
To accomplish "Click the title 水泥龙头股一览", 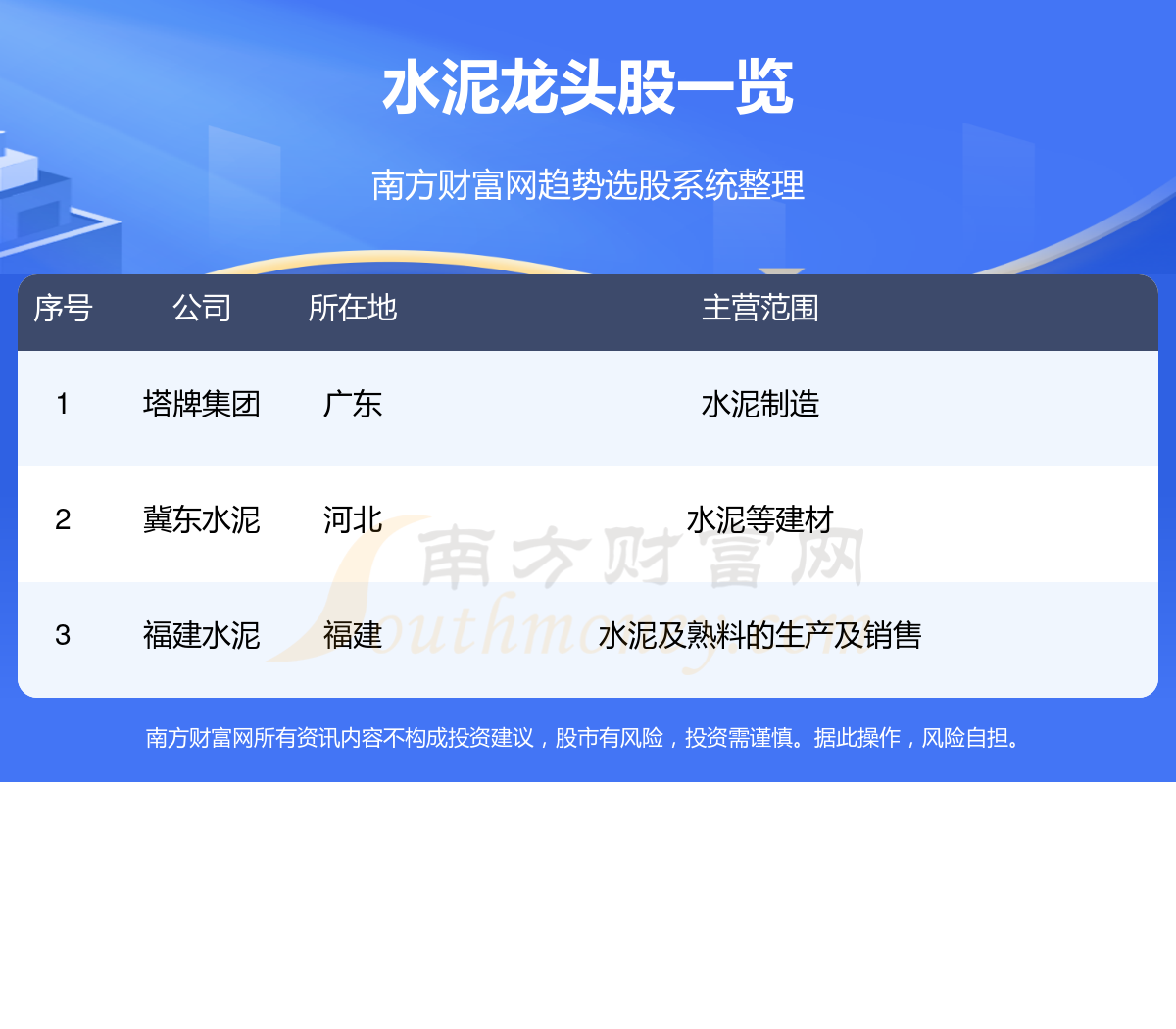I will [x=588, y=87].
